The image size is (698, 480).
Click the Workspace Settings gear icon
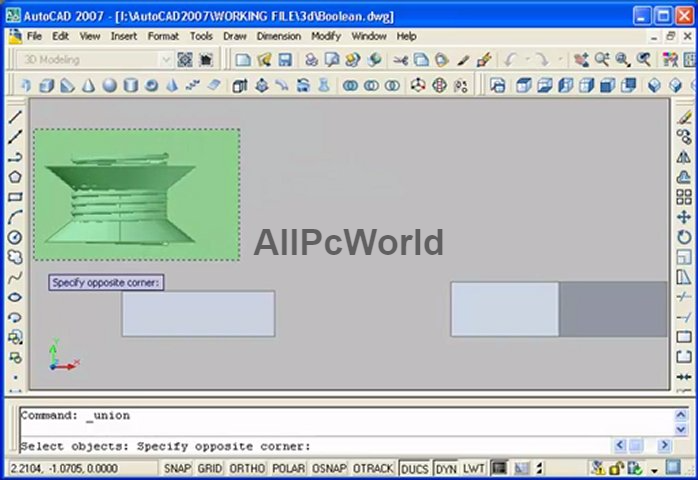(x=185, y=60)
